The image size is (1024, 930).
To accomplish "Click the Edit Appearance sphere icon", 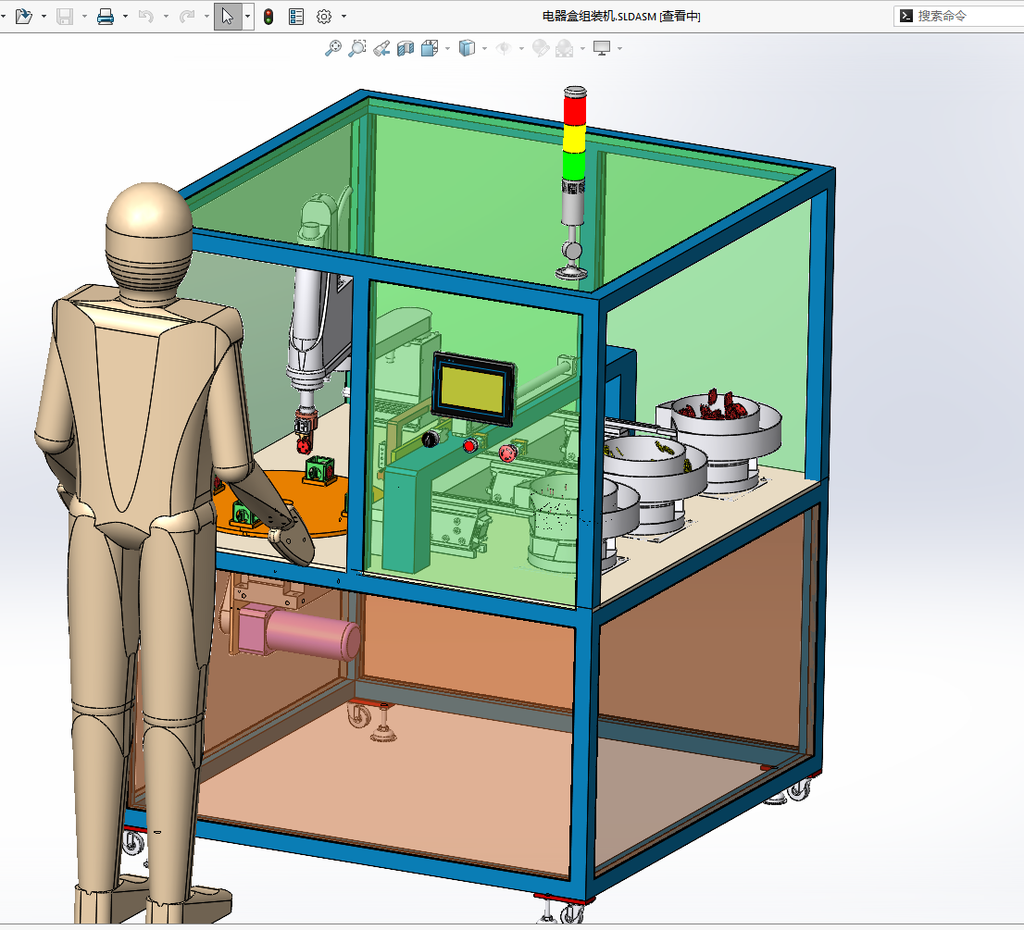I will (x=540, y=48).
